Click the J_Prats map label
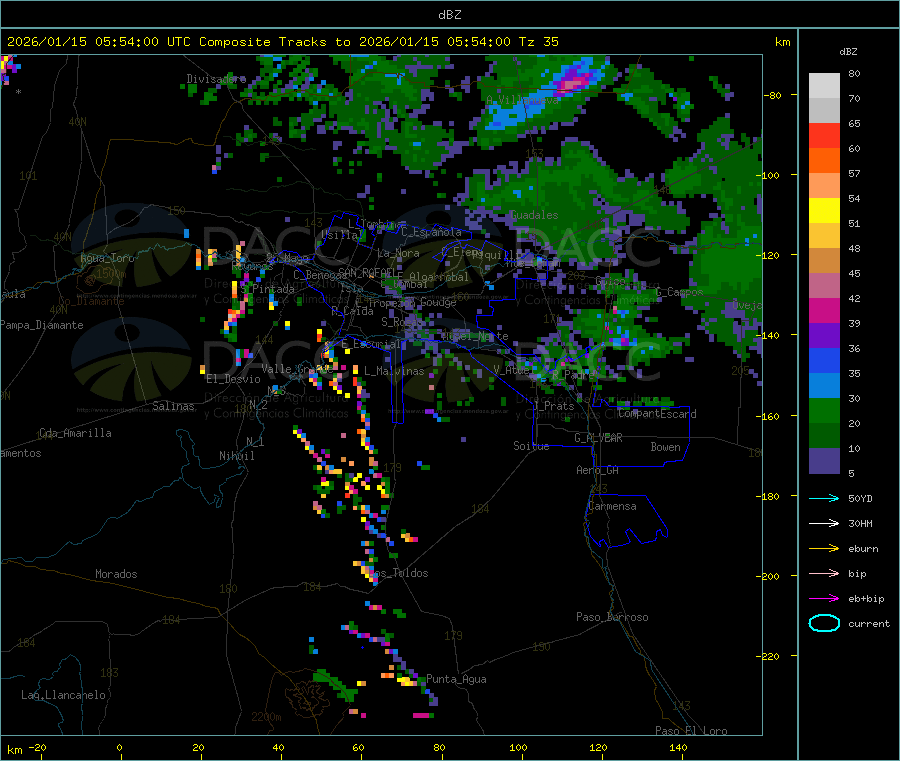Image resolution: width=900 pixels, height=761 pixels. coord(553,406)
